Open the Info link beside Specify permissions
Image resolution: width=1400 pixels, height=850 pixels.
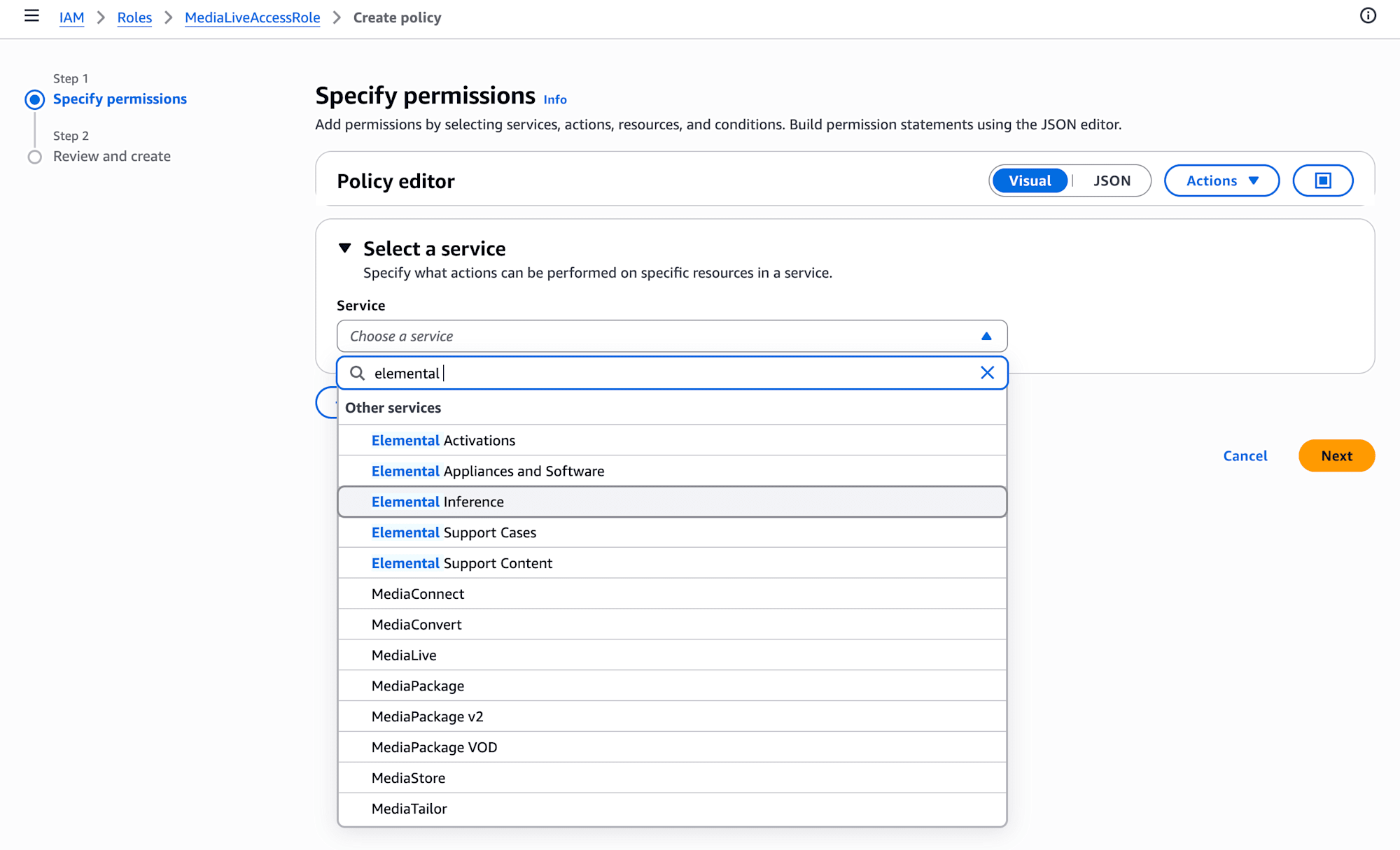click(555, 100)
